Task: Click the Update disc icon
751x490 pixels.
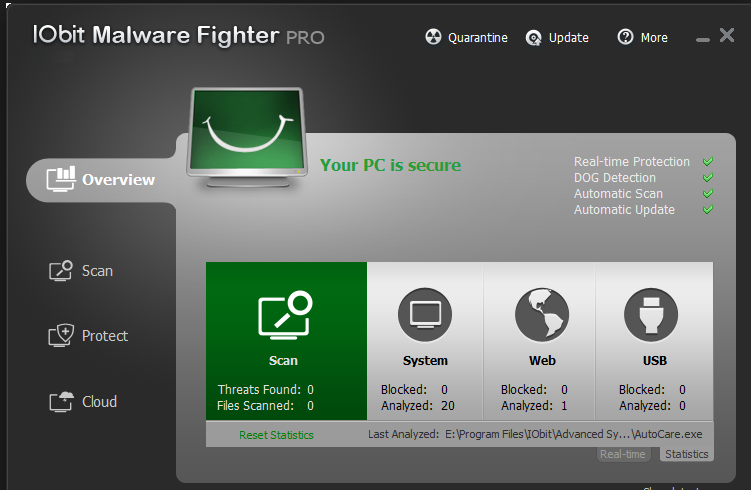Action: click(x=534, y=37)
